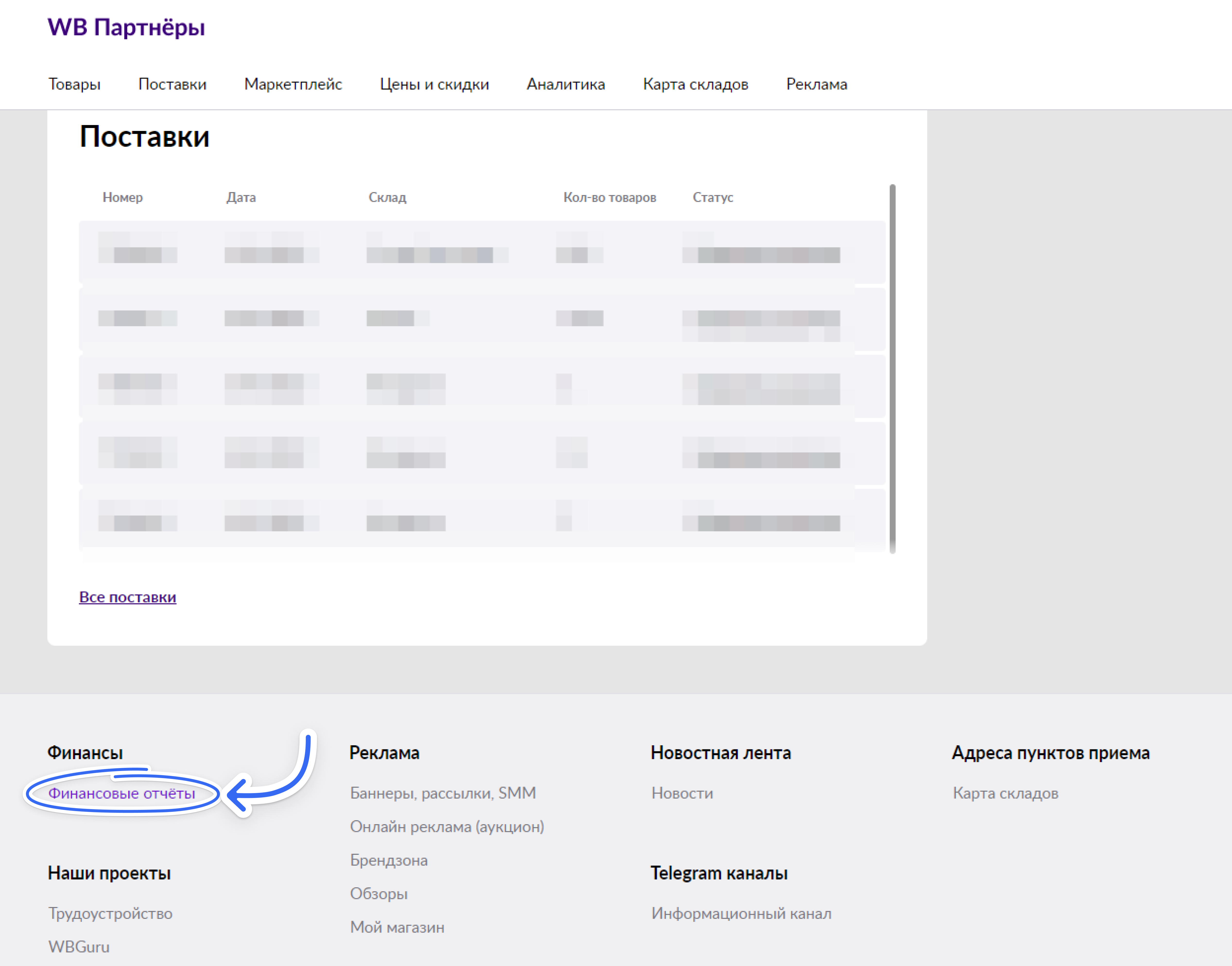1232x966 pixels.
Task: Open Онлайн реклама (аукцион) link
Action: pos(447,827)
